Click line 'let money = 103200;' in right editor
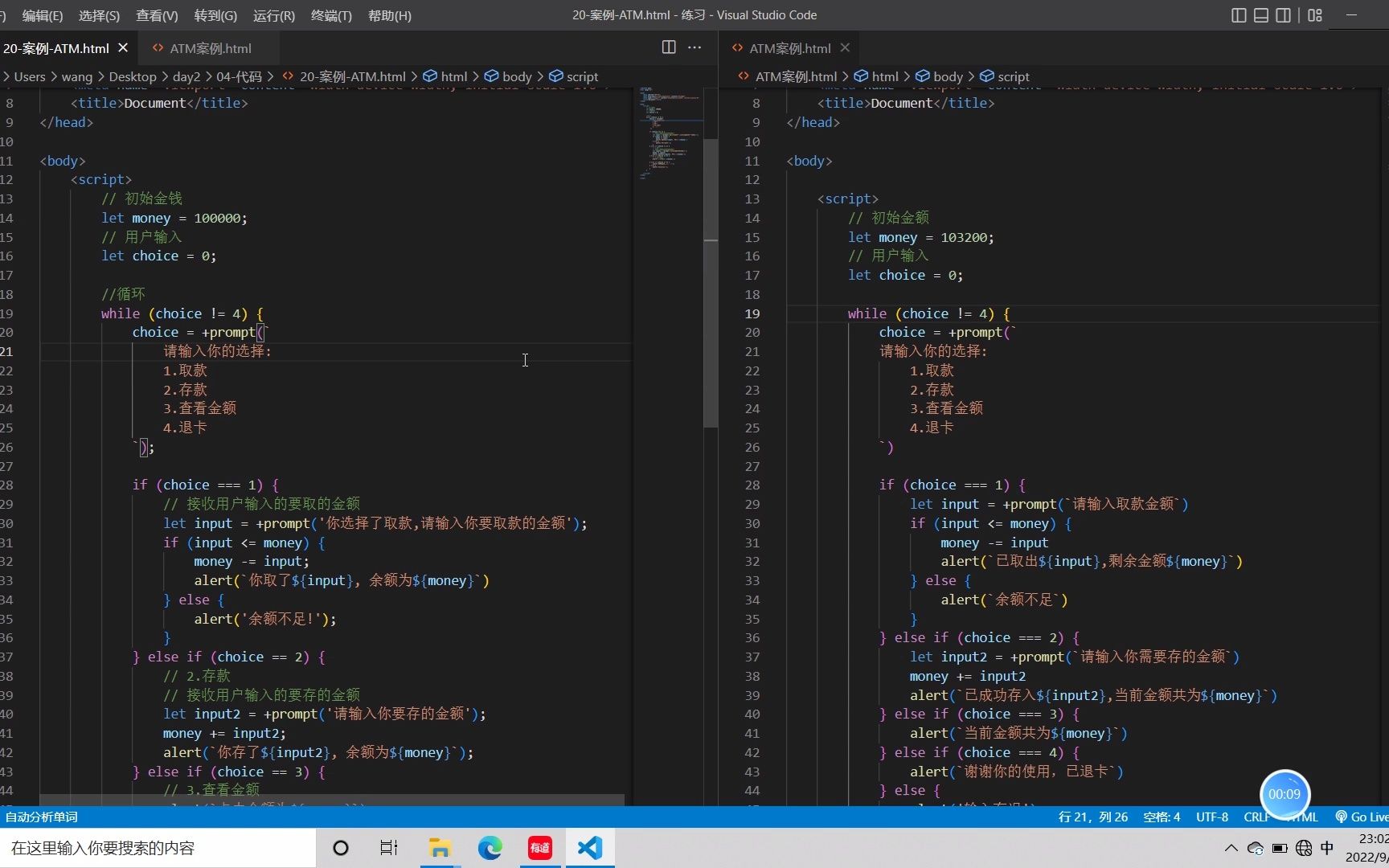The width and height of the screenshot is (1389, 868). 921,237
